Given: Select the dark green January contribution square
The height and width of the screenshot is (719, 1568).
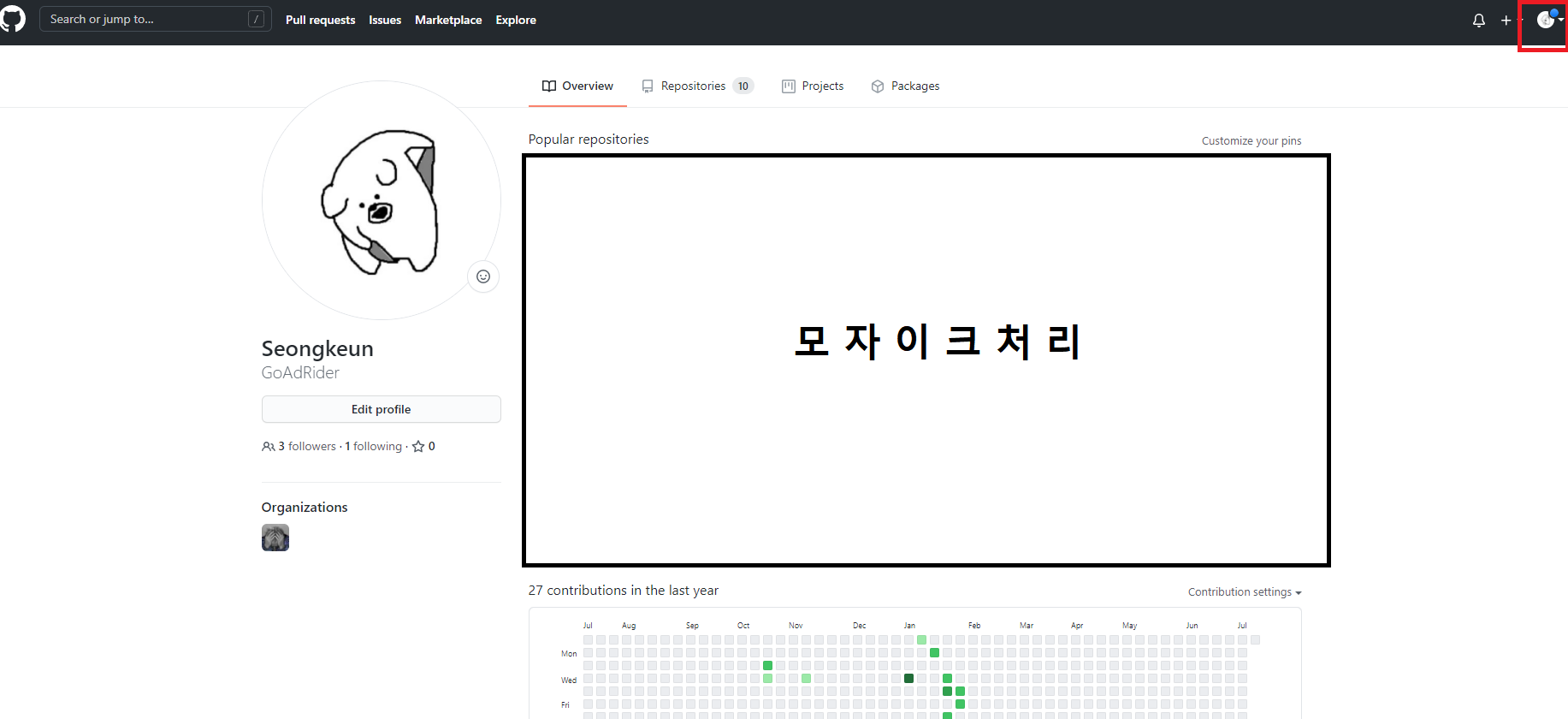Looking at the screenshot, I should 908,678.
